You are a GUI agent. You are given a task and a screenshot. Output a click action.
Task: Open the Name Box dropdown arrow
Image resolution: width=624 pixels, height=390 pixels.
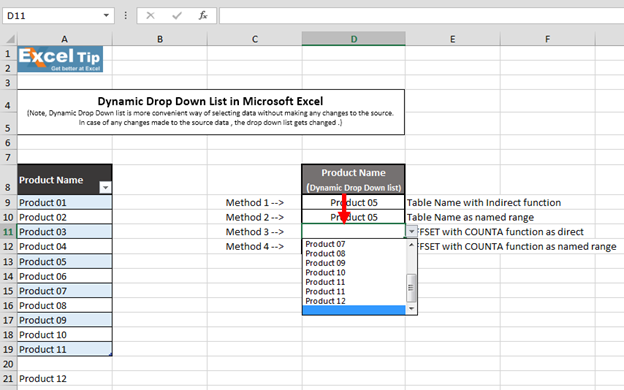tap(106, 16)
